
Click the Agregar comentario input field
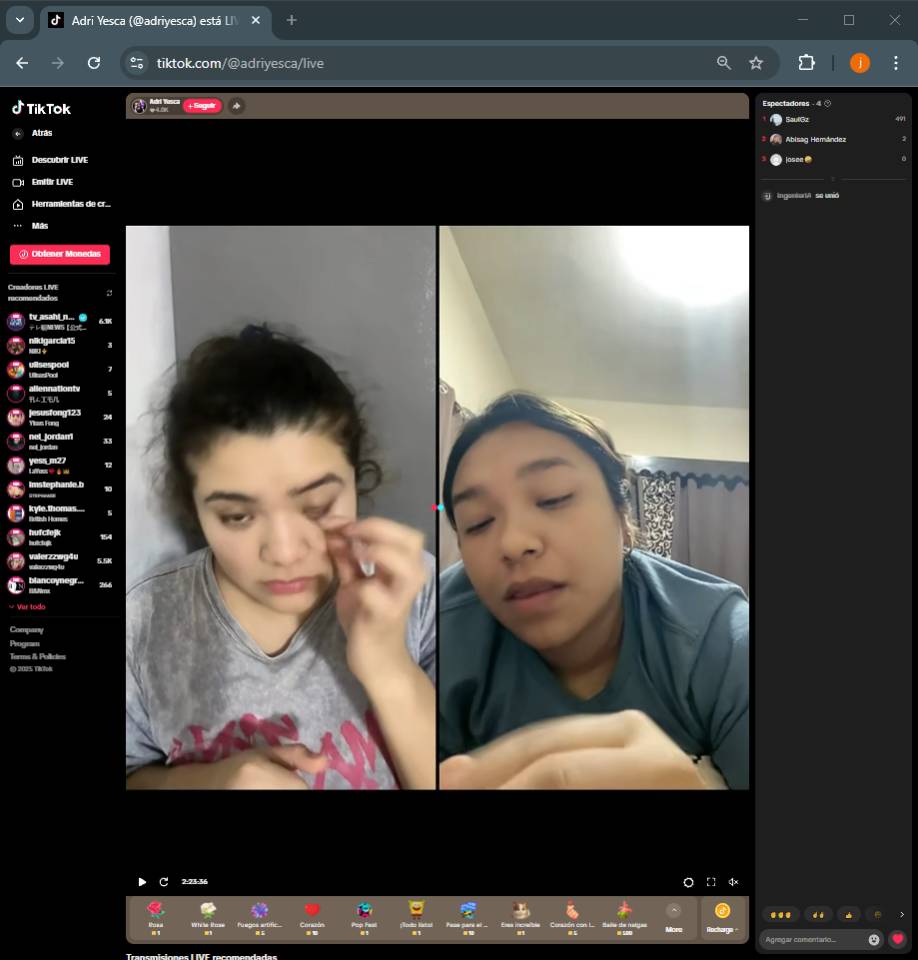pyautogui.click(x=814, y=939)
